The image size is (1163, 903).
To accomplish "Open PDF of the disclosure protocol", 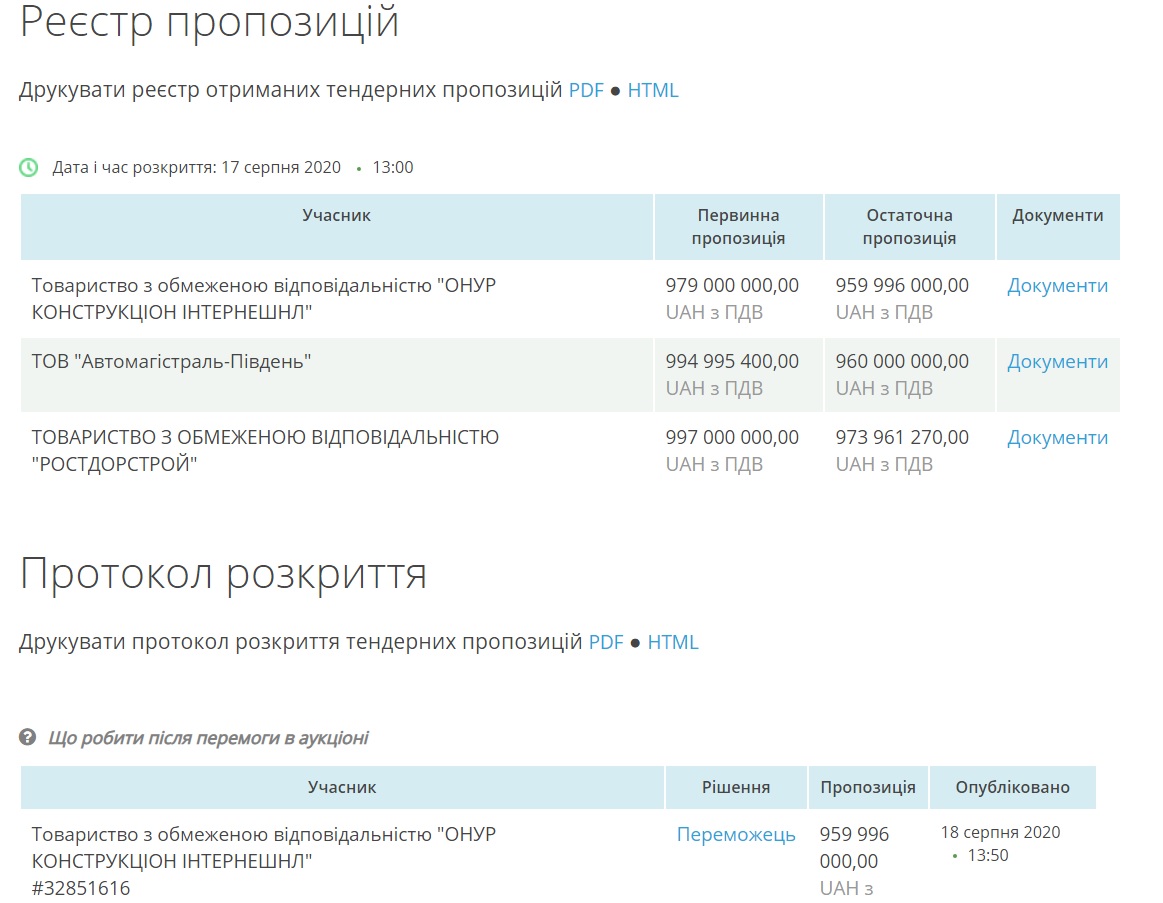I will [x=606, y=642].
